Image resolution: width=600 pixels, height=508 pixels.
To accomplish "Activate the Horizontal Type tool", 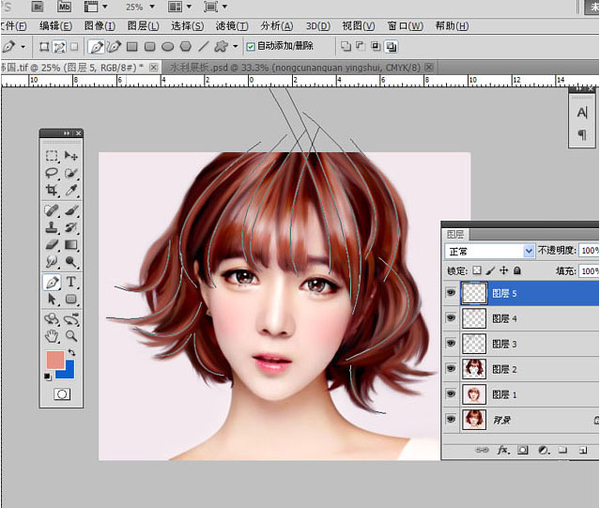I will point(72,283).
